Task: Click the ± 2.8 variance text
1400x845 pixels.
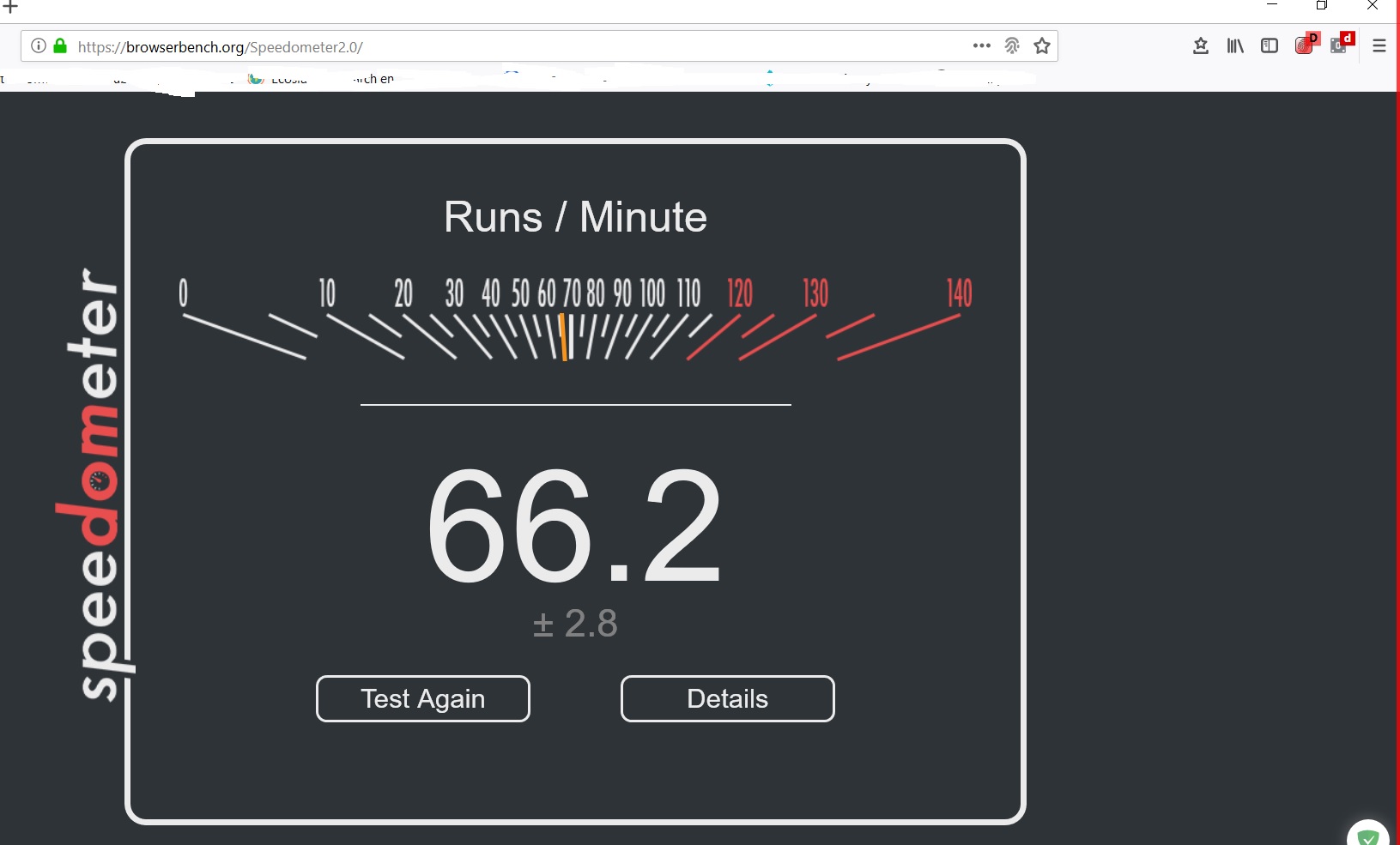Action: 575,624
